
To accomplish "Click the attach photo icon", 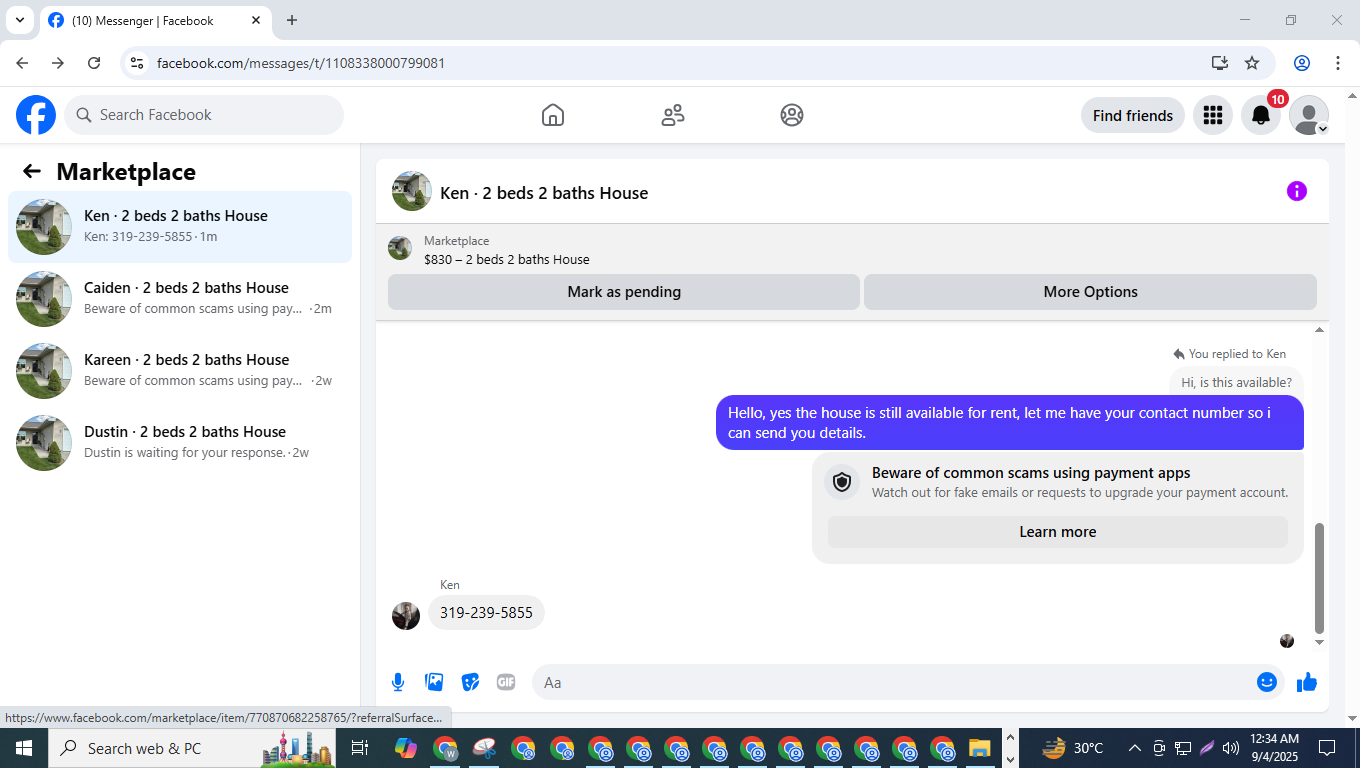I will [x=434, y=682].
